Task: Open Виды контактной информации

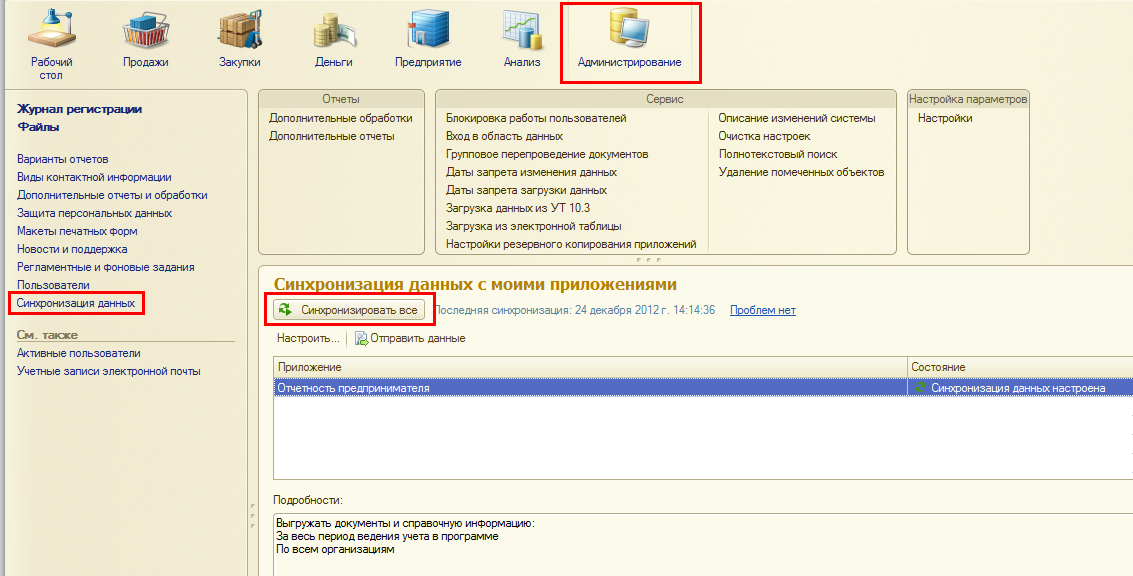Action: pos(94,177)
